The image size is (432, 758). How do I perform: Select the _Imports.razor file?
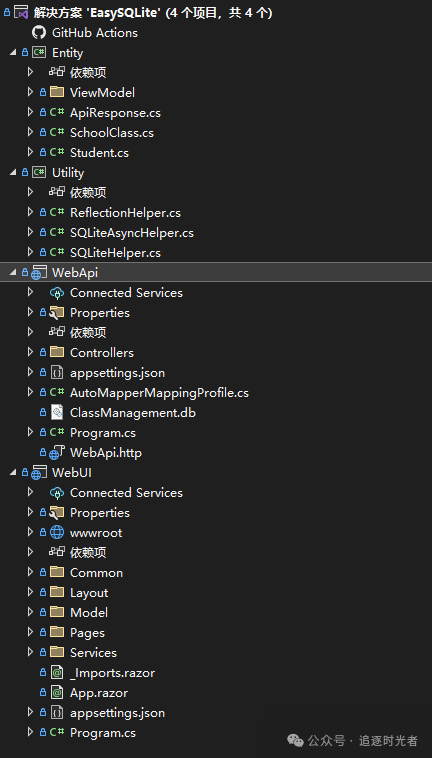pyautogui.click(x=113, y=672)
